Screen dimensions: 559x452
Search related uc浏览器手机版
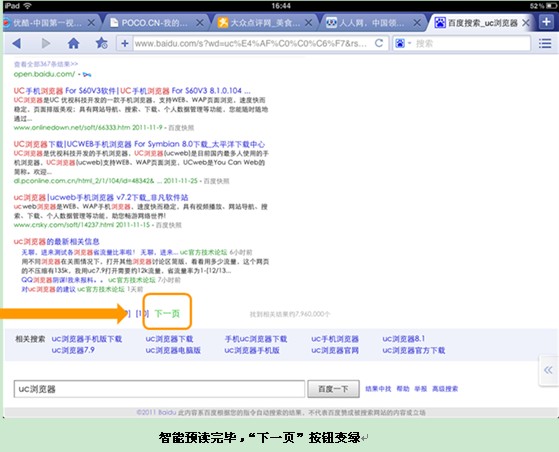(252, 350)
